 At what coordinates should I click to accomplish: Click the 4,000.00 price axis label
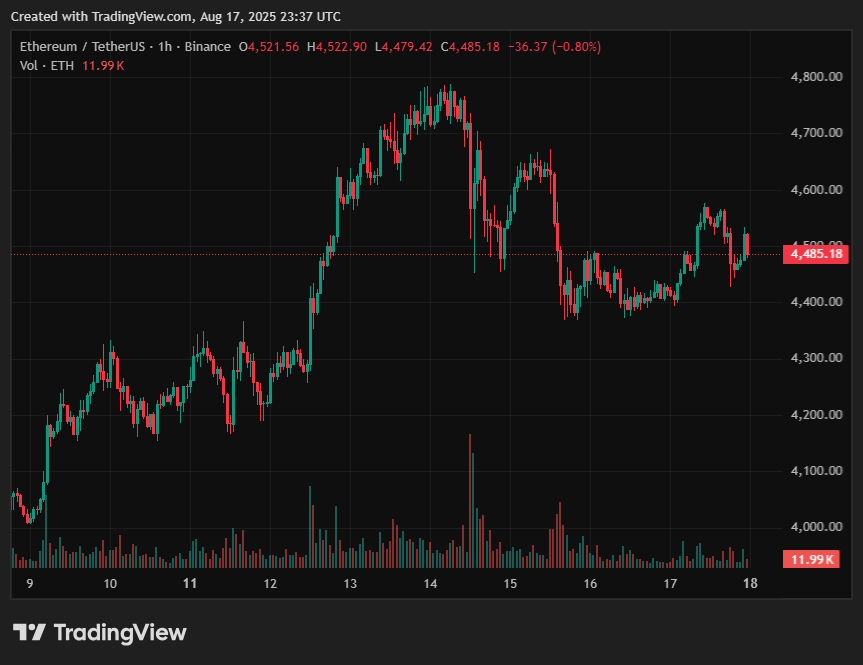click(816, 527)
